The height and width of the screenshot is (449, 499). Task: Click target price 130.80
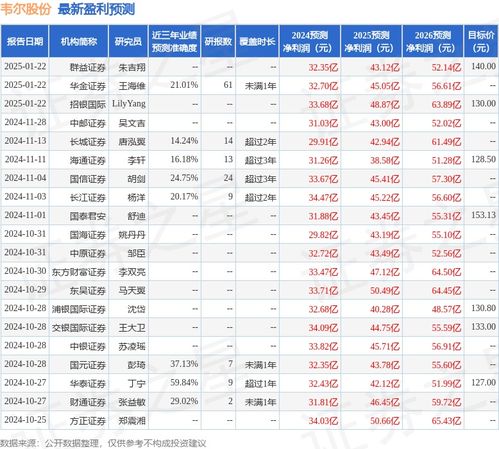click(483, 308)
